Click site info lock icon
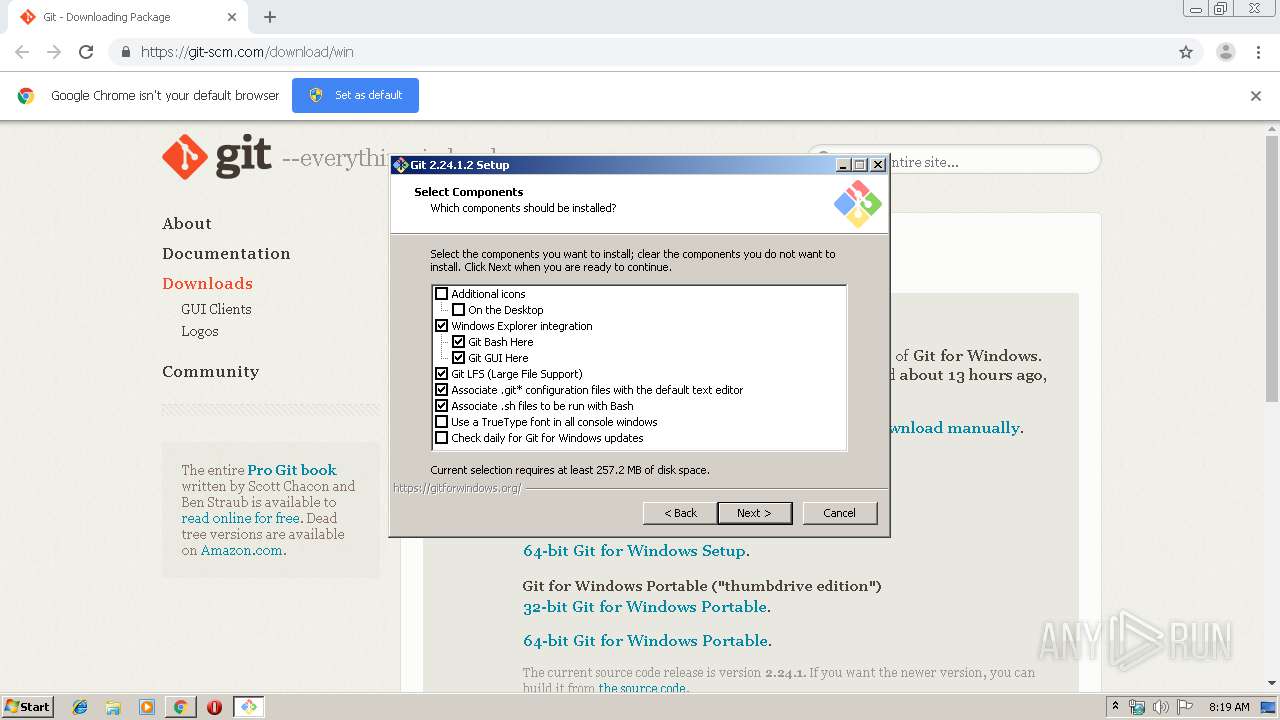The image size is (1280, 720). [125, 52]
